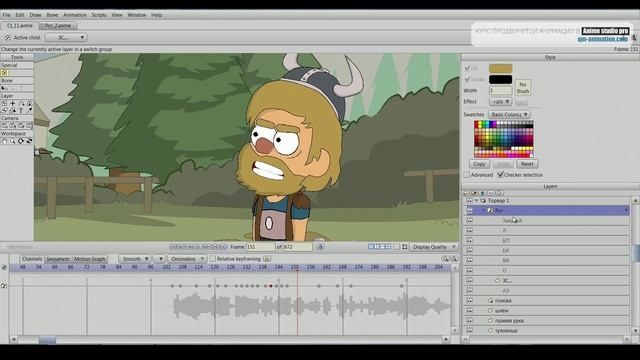This screenshot has width=640, height=360.
Task: Select the Eyedropper layer tool
Action: pyautogui.click(x=29, y=111)
